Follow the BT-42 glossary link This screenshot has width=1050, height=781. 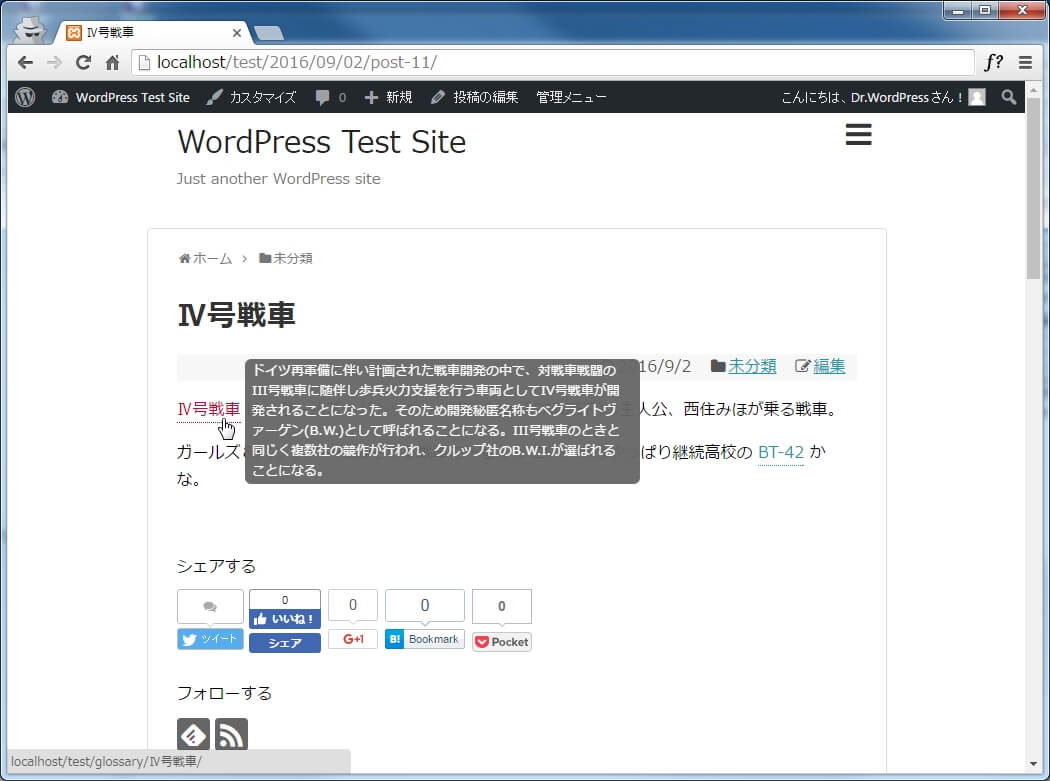pyautogui.click(x=781, y=452)
